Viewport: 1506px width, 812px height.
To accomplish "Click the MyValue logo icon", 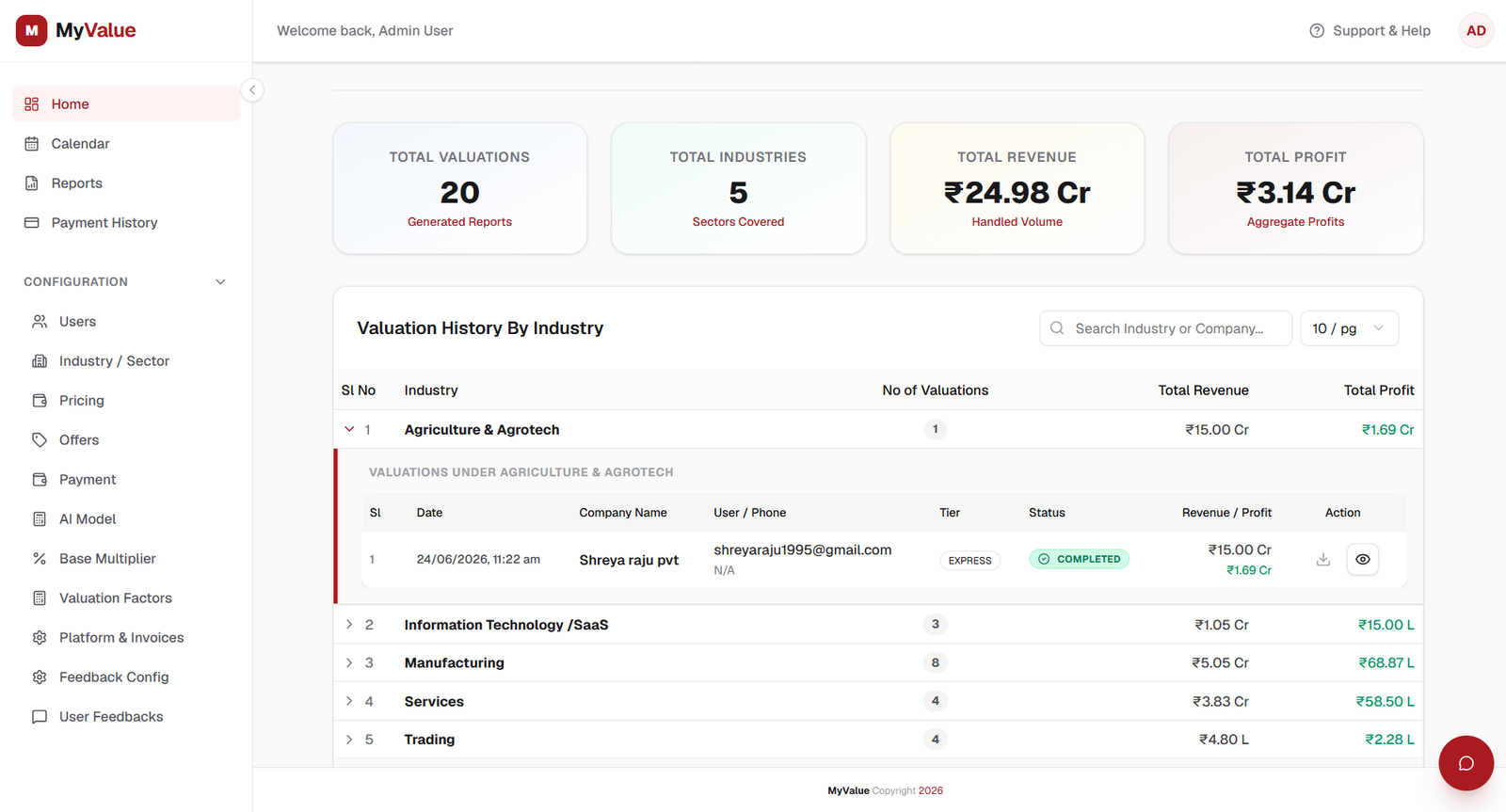I will tap(31, 30).
